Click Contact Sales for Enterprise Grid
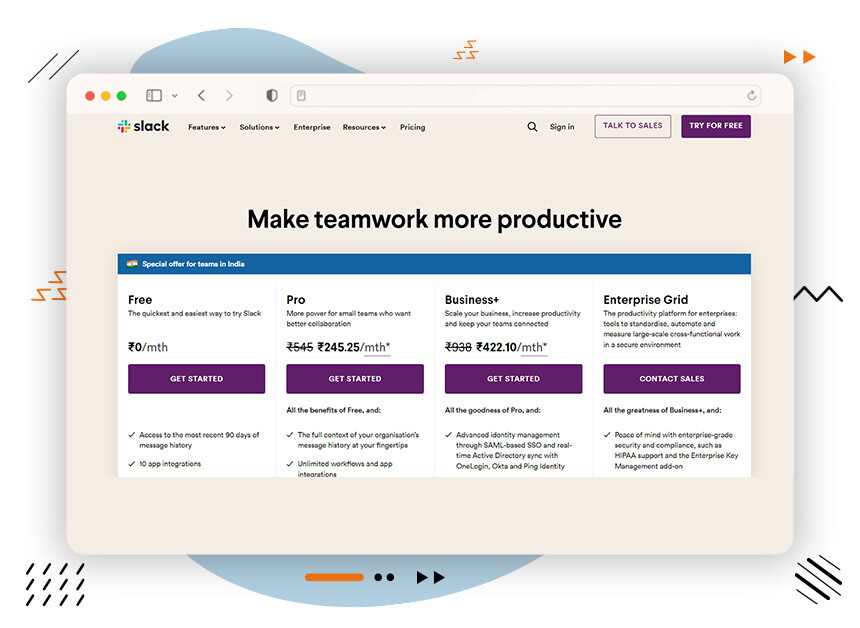Viewport: 860px width, 628px height. point(671,379)
